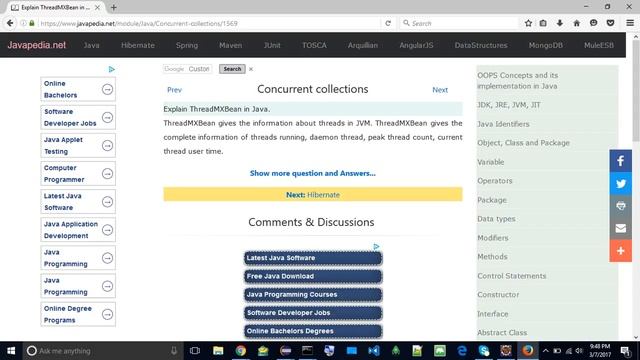Open JDK, JRE, JVM, JIT link
The height and width of the screenshot is (360, 640).
(x=509, y=105)
